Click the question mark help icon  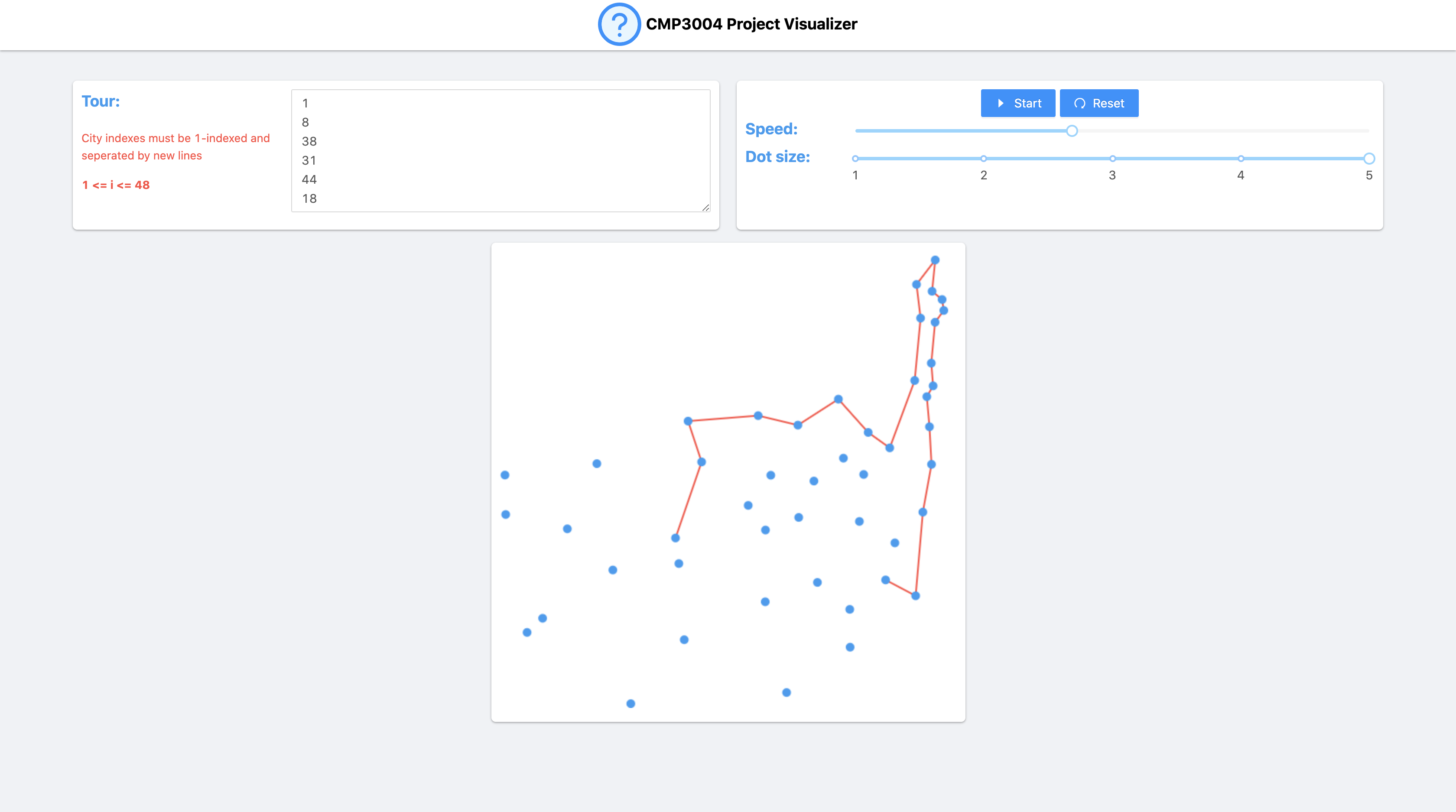coord(619,24)
